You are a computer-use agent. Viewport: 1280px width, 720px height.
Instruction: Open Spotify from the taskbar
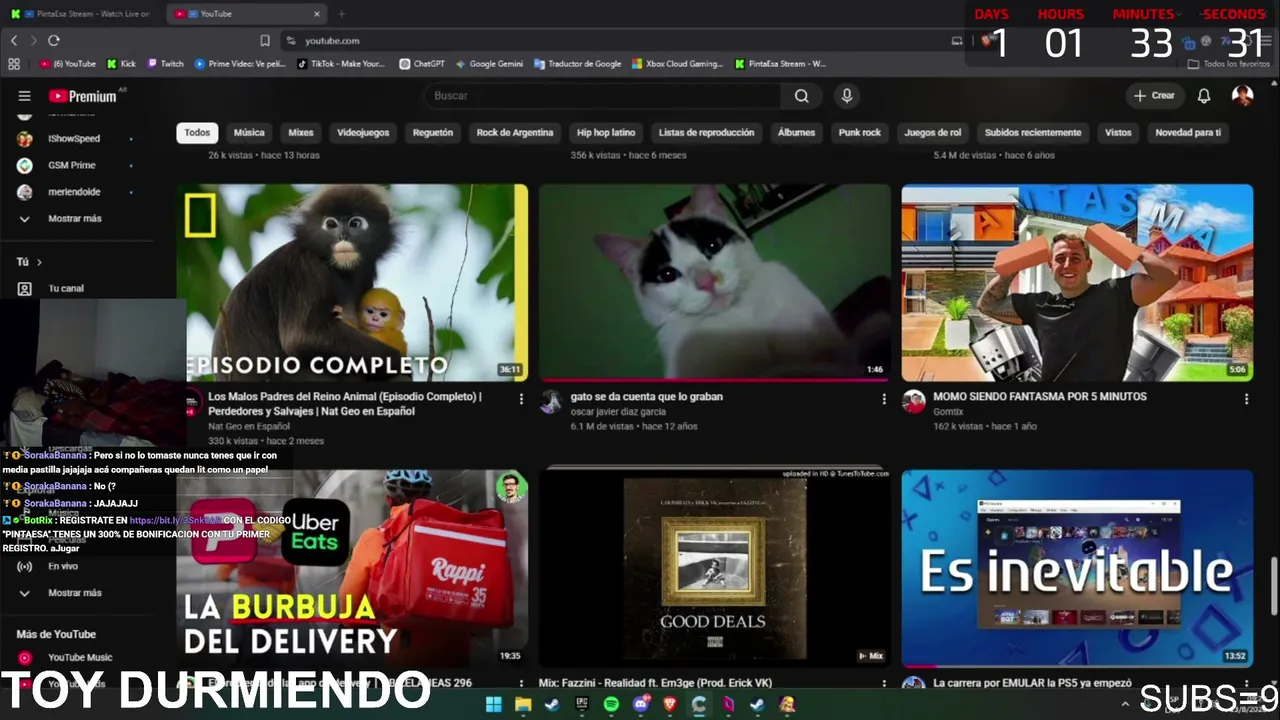(611, 704)
